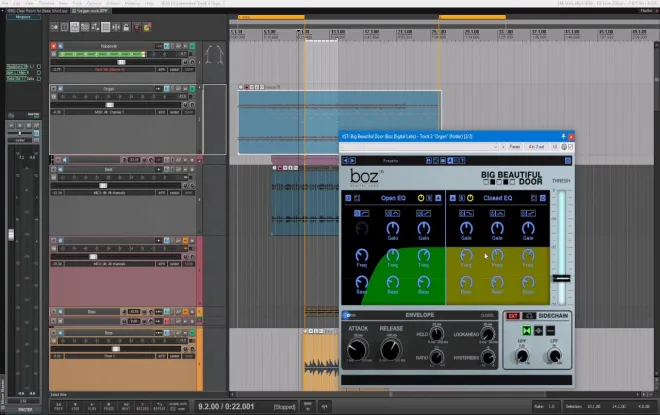660x415 pixels.
Task: Click the UI button in FX window
Action: [x=554, y=147]
